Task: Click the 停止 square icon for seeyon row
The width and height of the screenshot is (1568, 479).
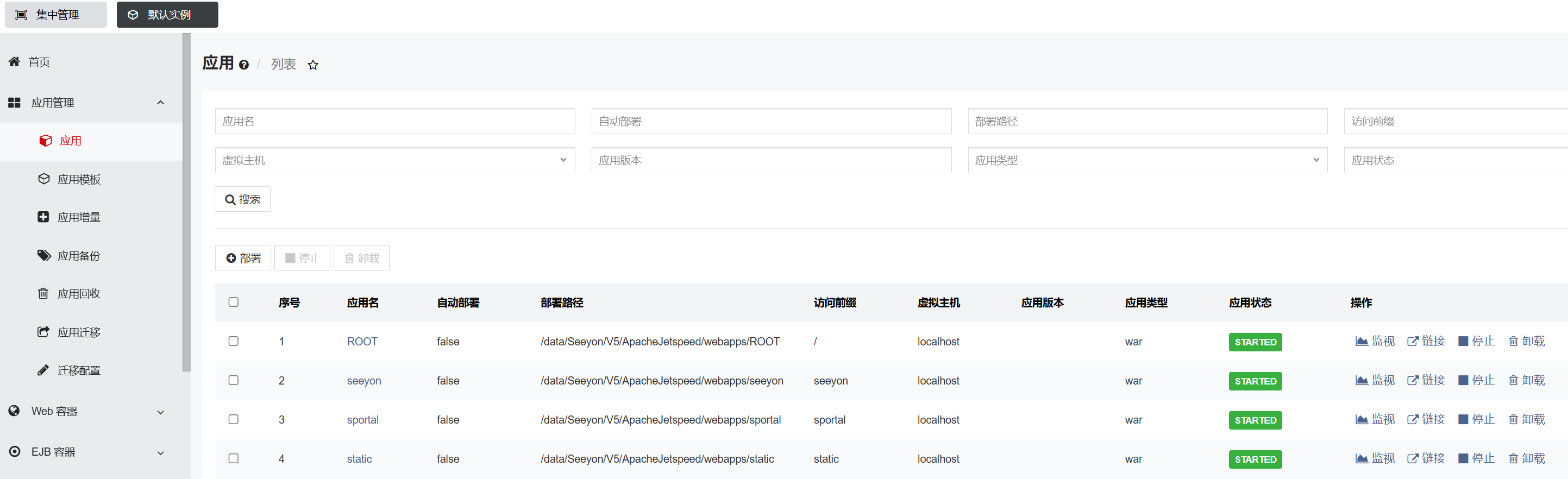Action: click(x=1463, y=380)
